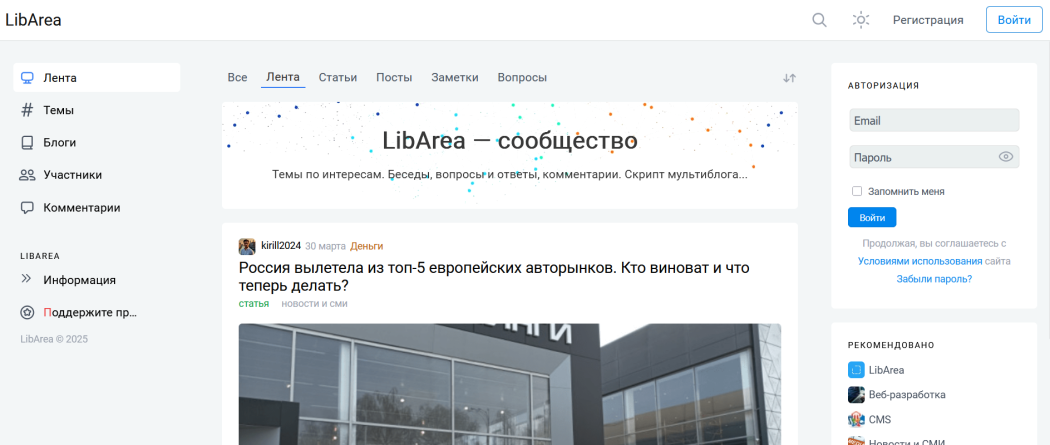The image size is (1050, 445).
Task: Switch to the Посты tab
Action: click(394, 78)
